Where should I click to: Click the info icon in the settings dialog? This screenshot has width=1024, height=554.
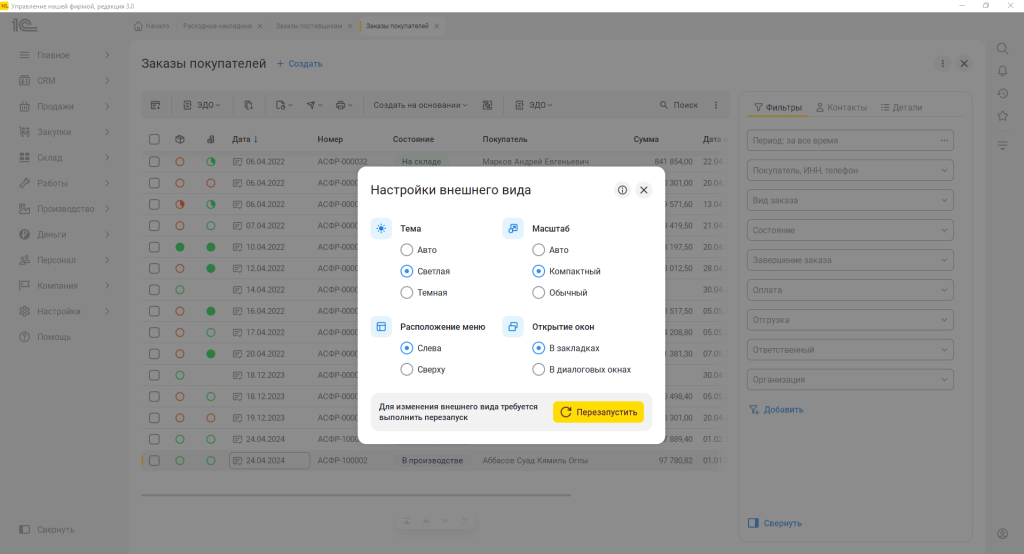(x=622, y=190)
